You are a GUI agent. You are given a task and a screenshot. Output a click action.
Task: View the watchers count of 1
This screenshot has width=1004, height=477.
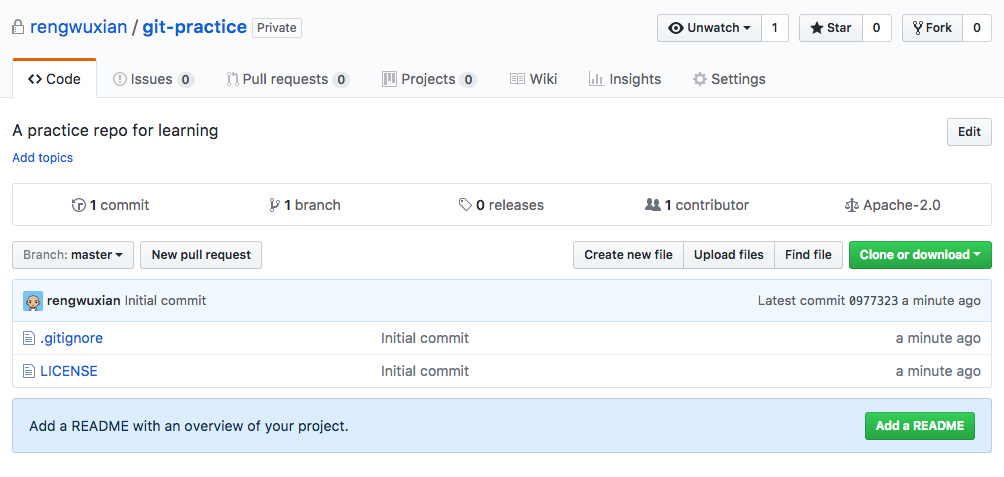(775, 28)
